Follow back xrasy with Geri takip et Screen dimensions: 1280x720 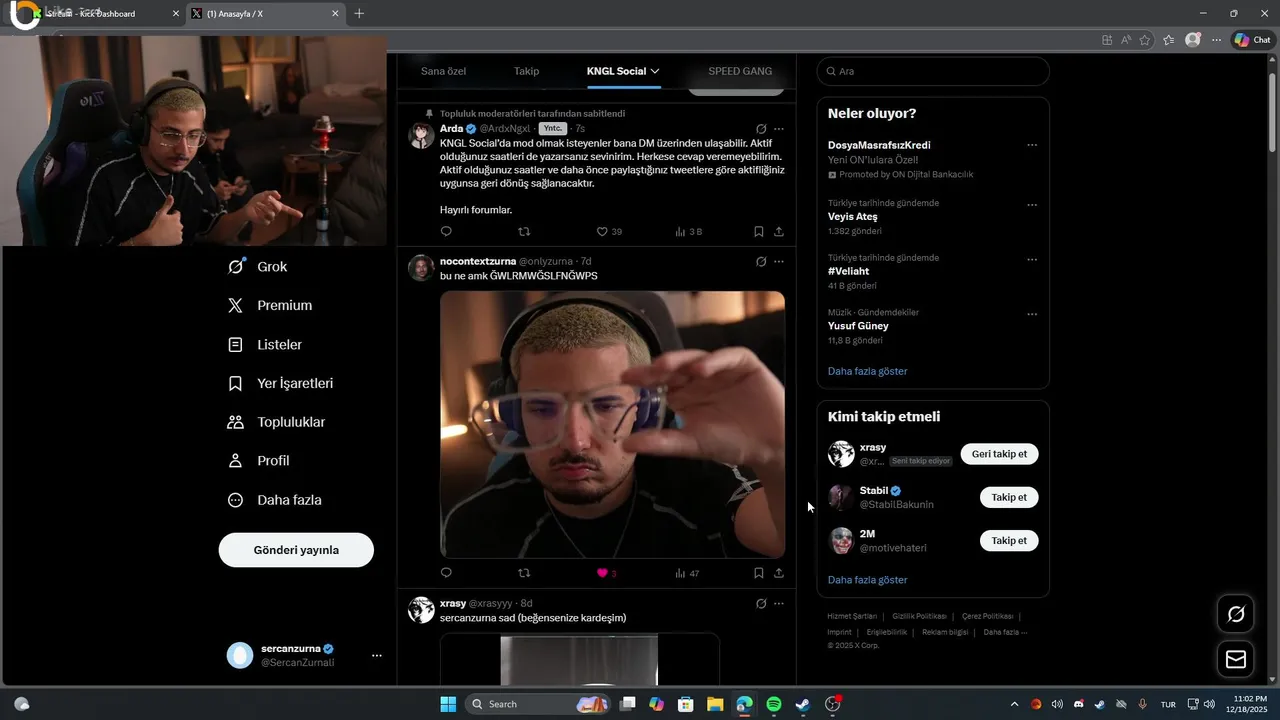pos(999,454)
